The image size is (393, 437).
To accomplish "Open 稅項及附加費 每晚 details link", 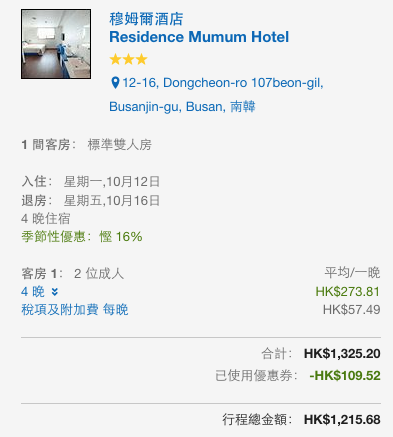I will tap(75, 310).
